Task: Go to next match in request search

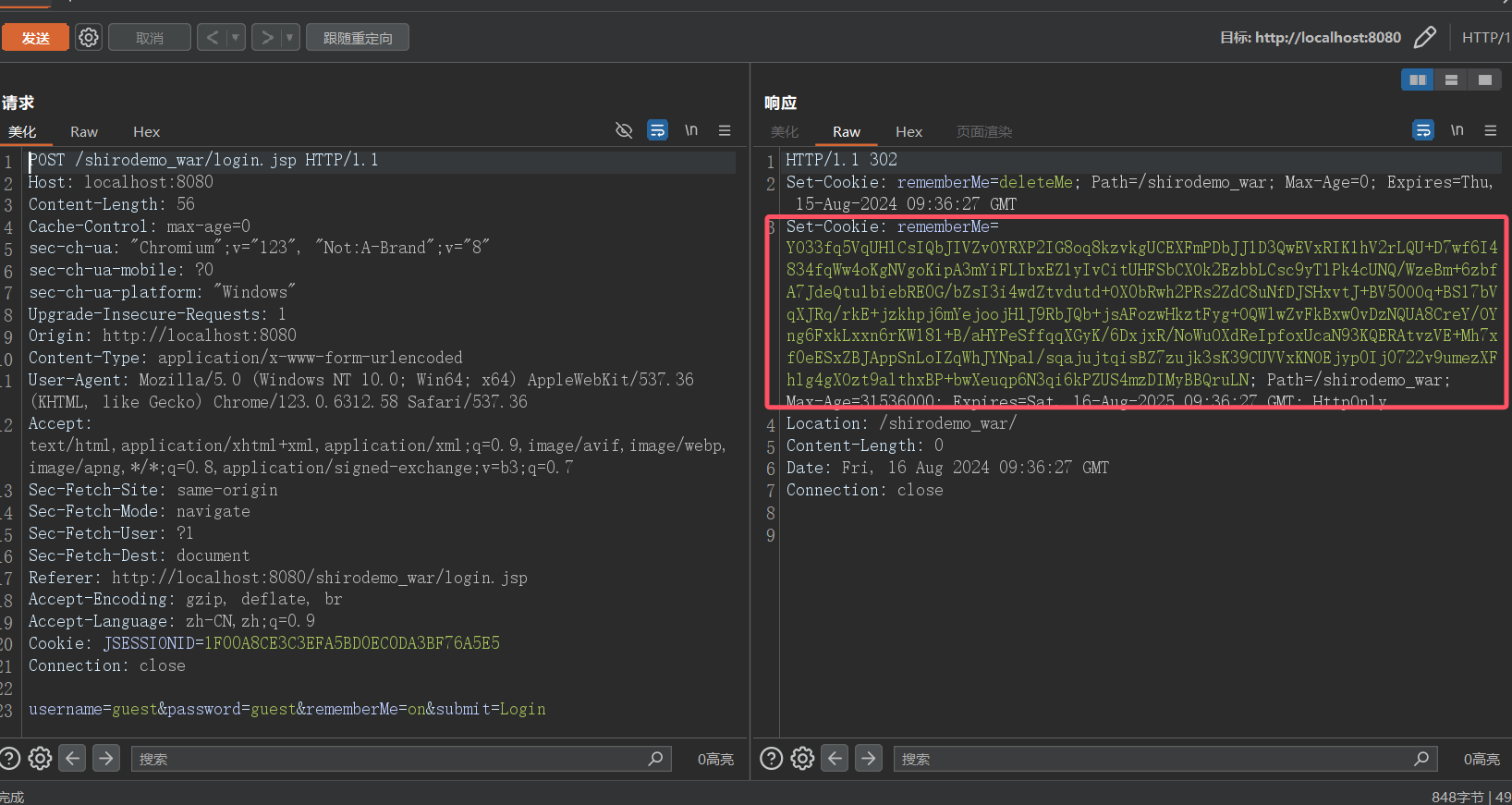Action: [x=106, y=758]
